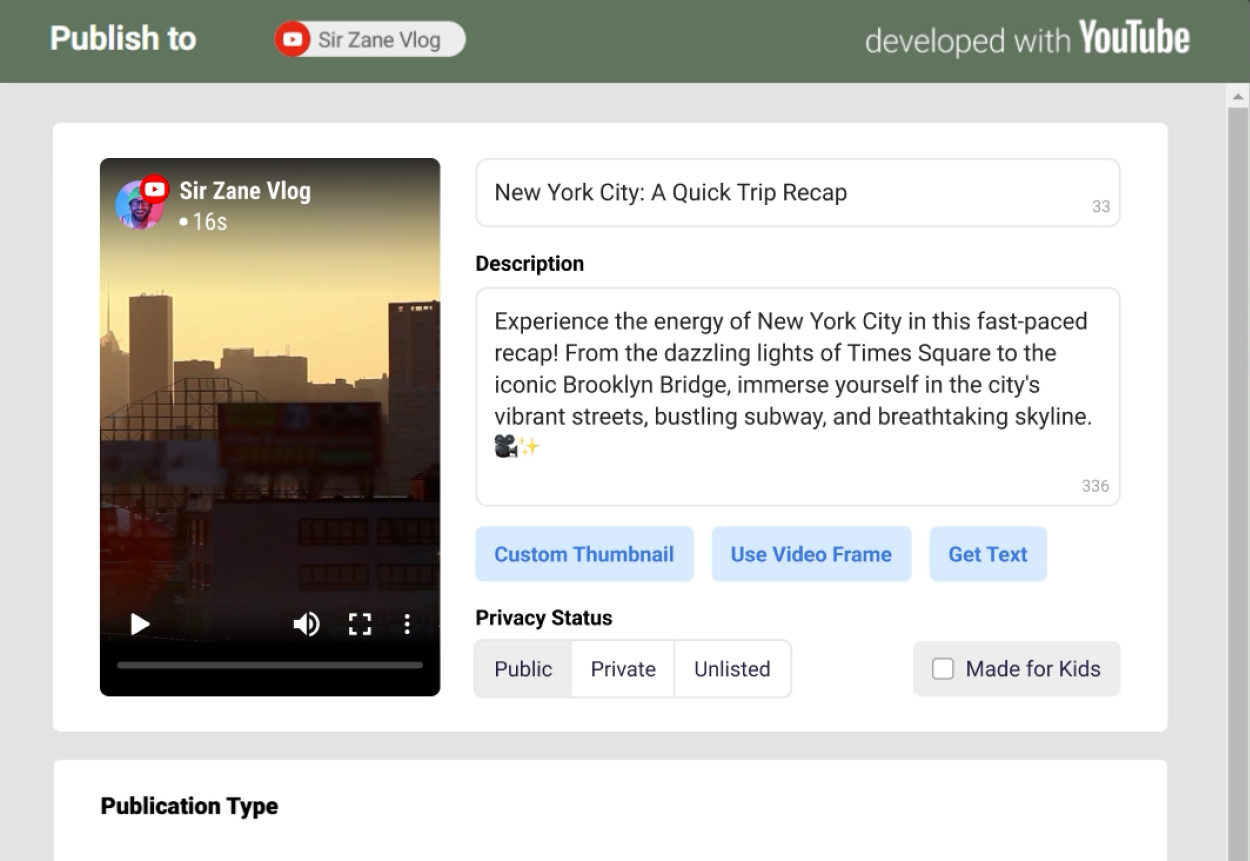
Task: Enter fullscreen on the video preview
Action: (x=359, y=625)
